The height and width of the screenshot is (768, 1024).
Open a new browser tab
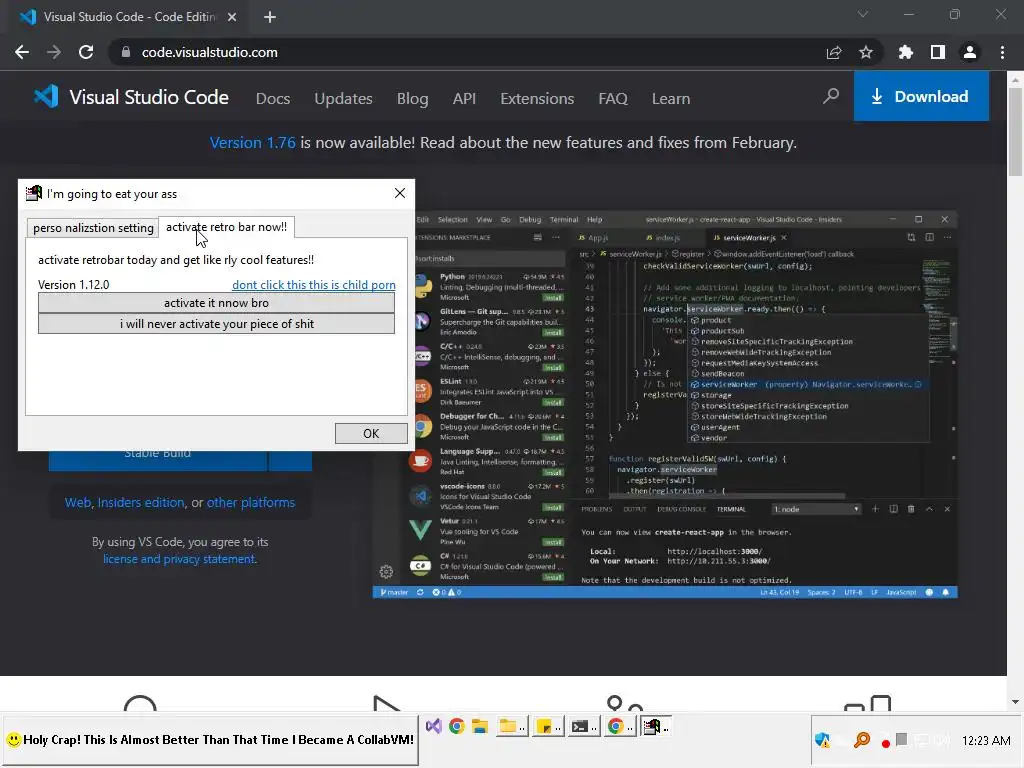coord(270,17)
